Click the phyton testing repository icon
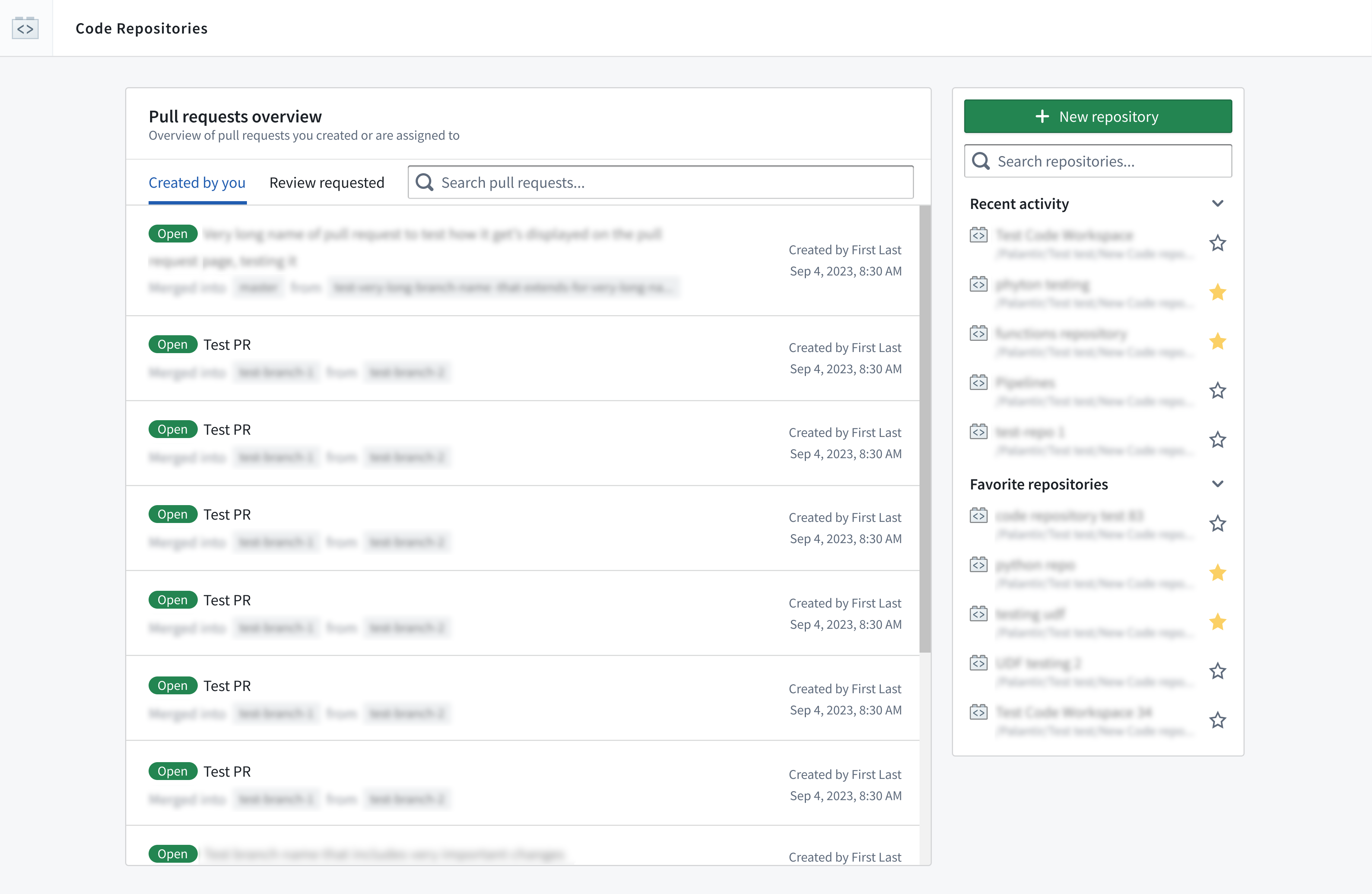The width and height of the screenshot is (1372, 894). click(978, 284)
